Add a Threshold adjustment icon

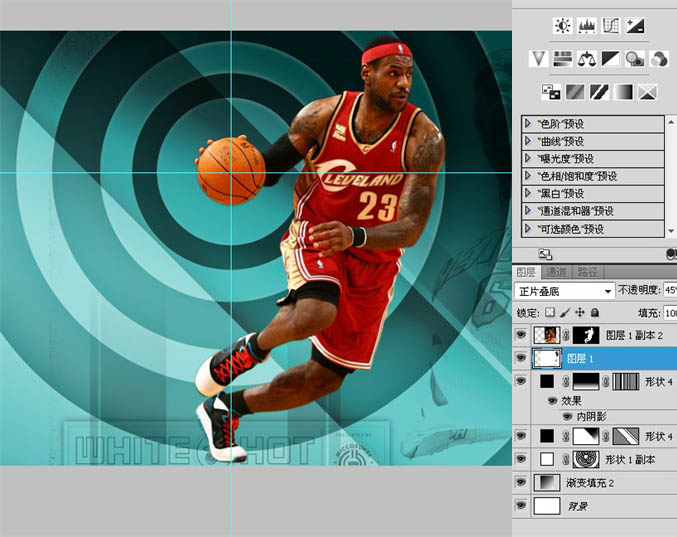click(x=599, y=92)
